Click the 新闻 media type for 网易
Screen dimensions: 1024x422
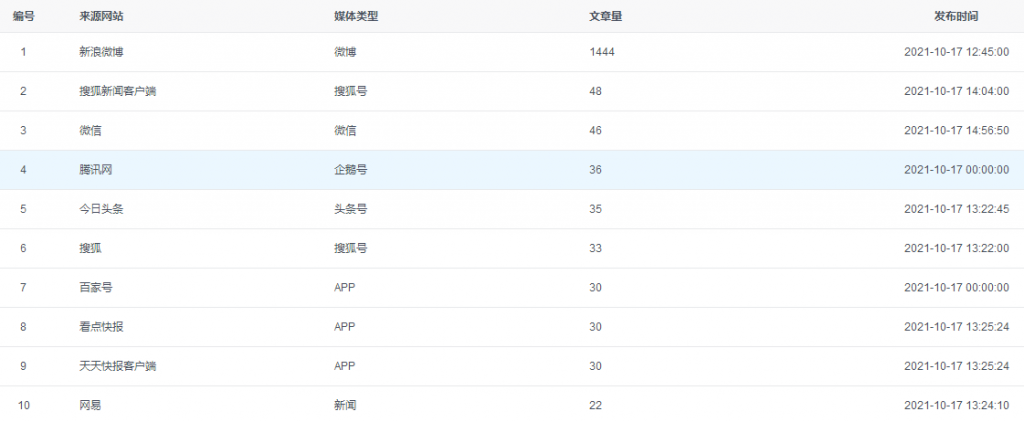(x=345, y=405)
